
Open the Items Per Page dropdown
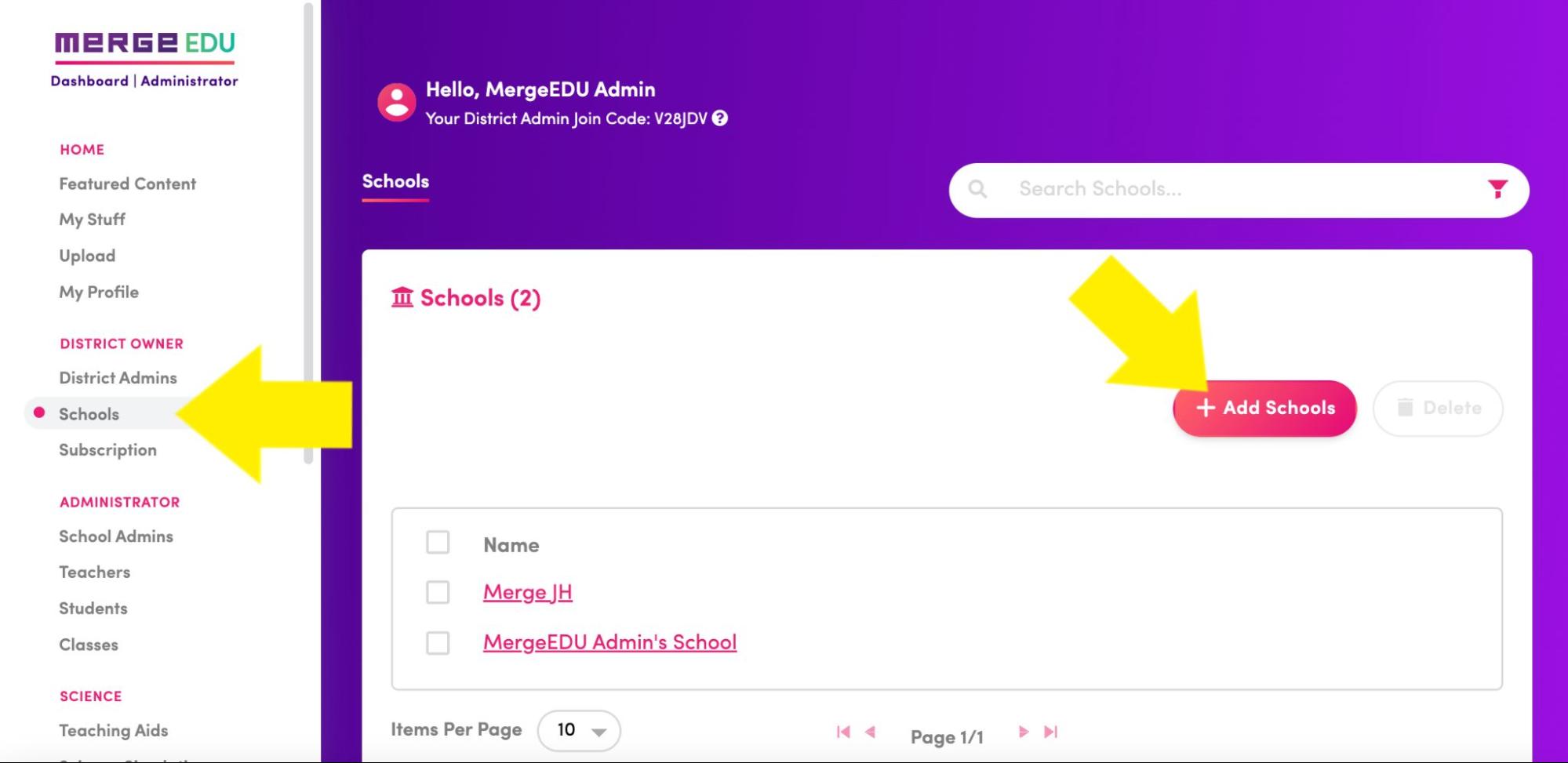coord(579,730)
